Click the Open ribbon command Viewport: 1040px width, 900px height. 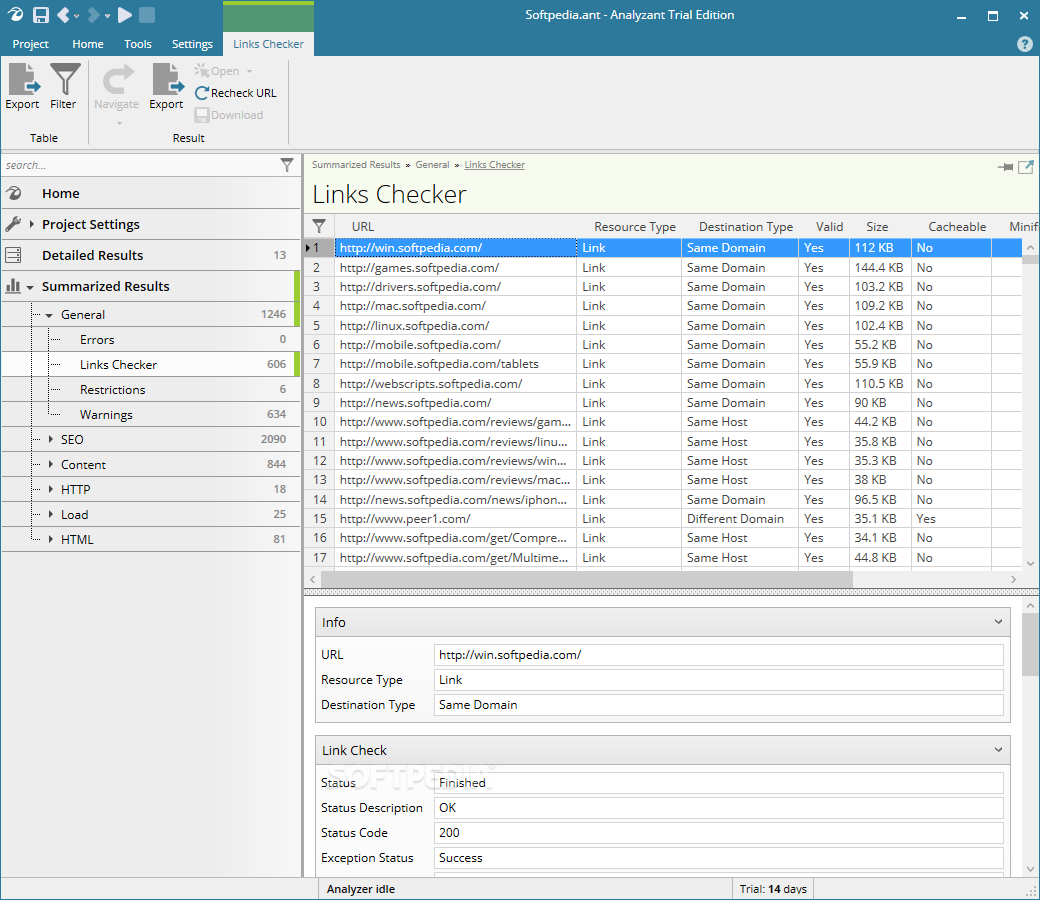point(217,71)
